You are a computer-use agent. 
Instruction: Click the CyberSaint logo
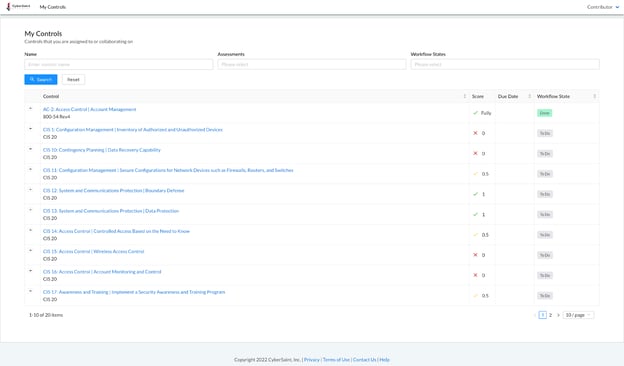[18, 6]
